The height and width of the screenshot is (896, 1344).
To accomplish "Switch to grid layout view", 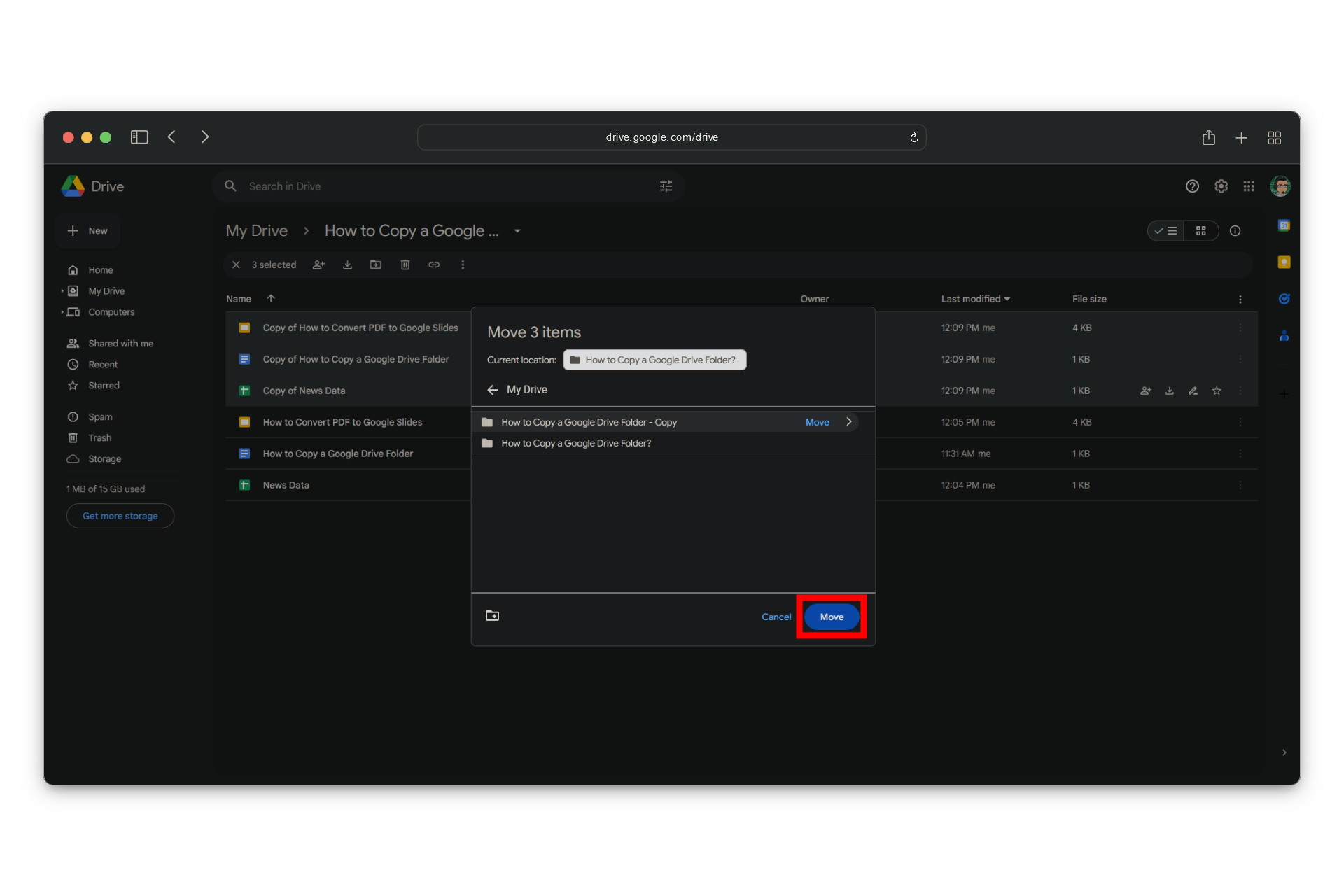I will point(1201,231).
